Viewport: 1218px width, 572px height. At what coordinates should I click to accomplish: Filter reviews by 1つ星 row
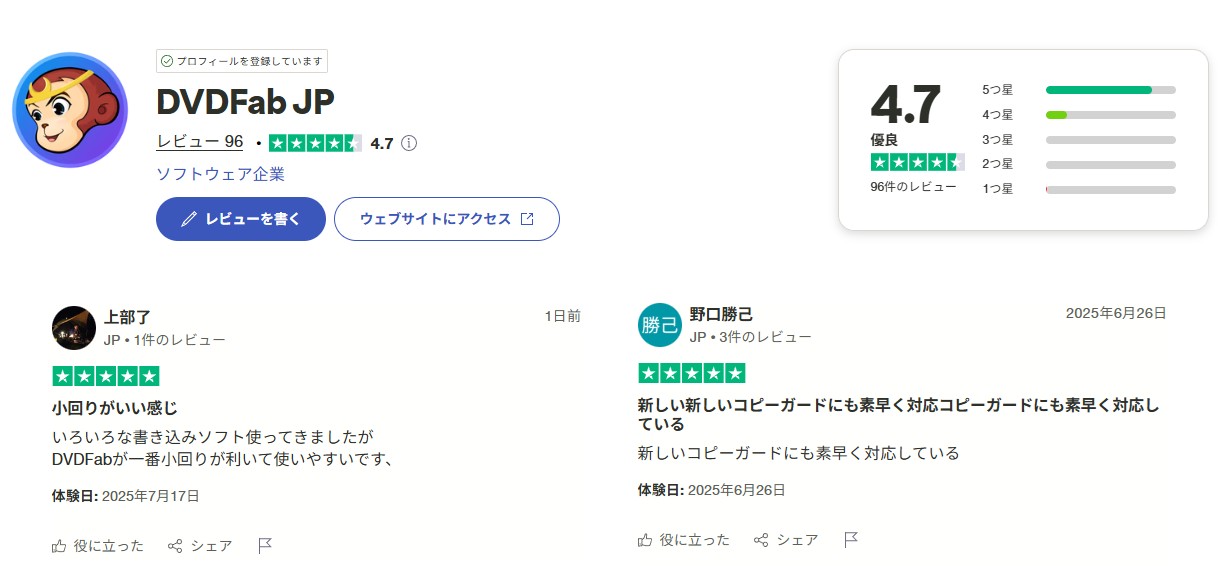[x=1079, y=189]
